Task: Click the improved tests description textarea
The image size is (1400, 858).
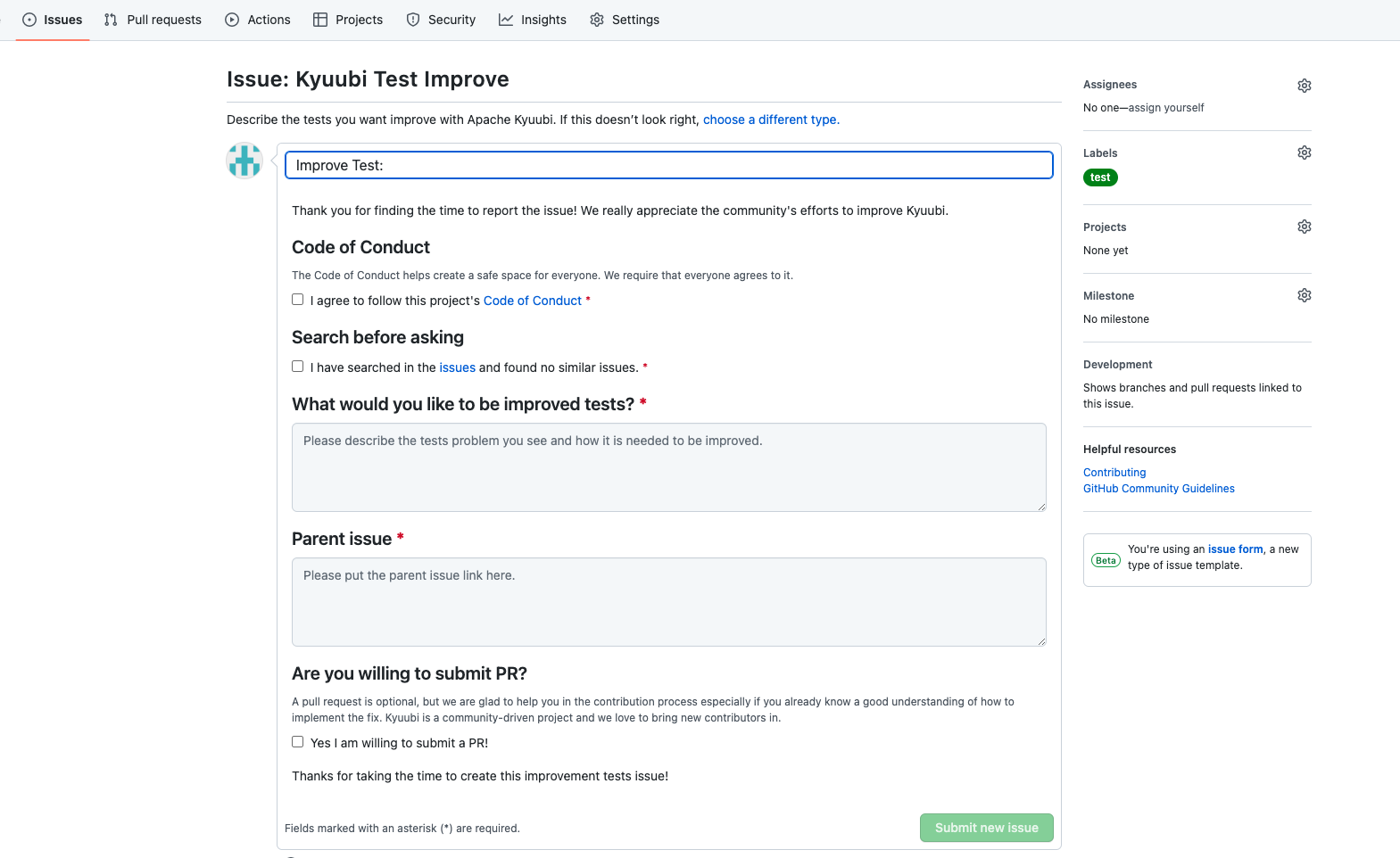Action: (669, 467)
